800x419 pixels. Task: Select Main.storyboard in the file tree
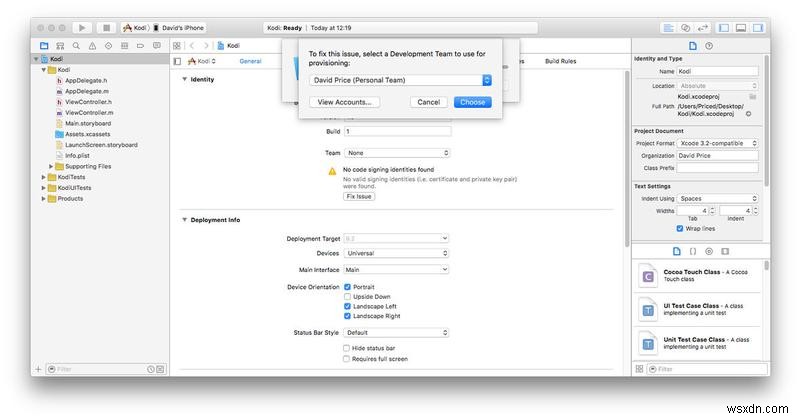click(87, 124)
